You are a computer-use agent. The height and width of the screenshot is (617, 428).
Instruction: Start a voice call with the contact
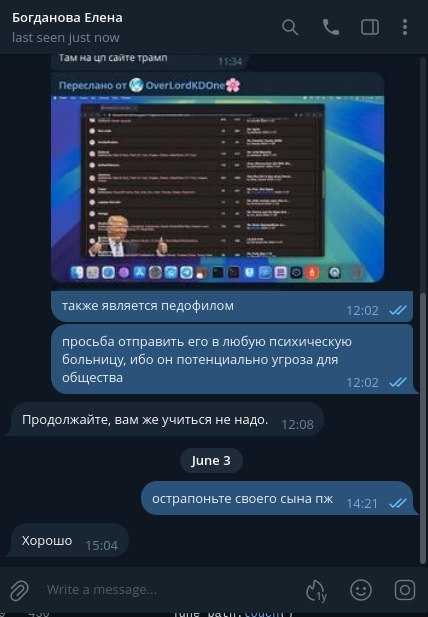[x=330, y=28]
